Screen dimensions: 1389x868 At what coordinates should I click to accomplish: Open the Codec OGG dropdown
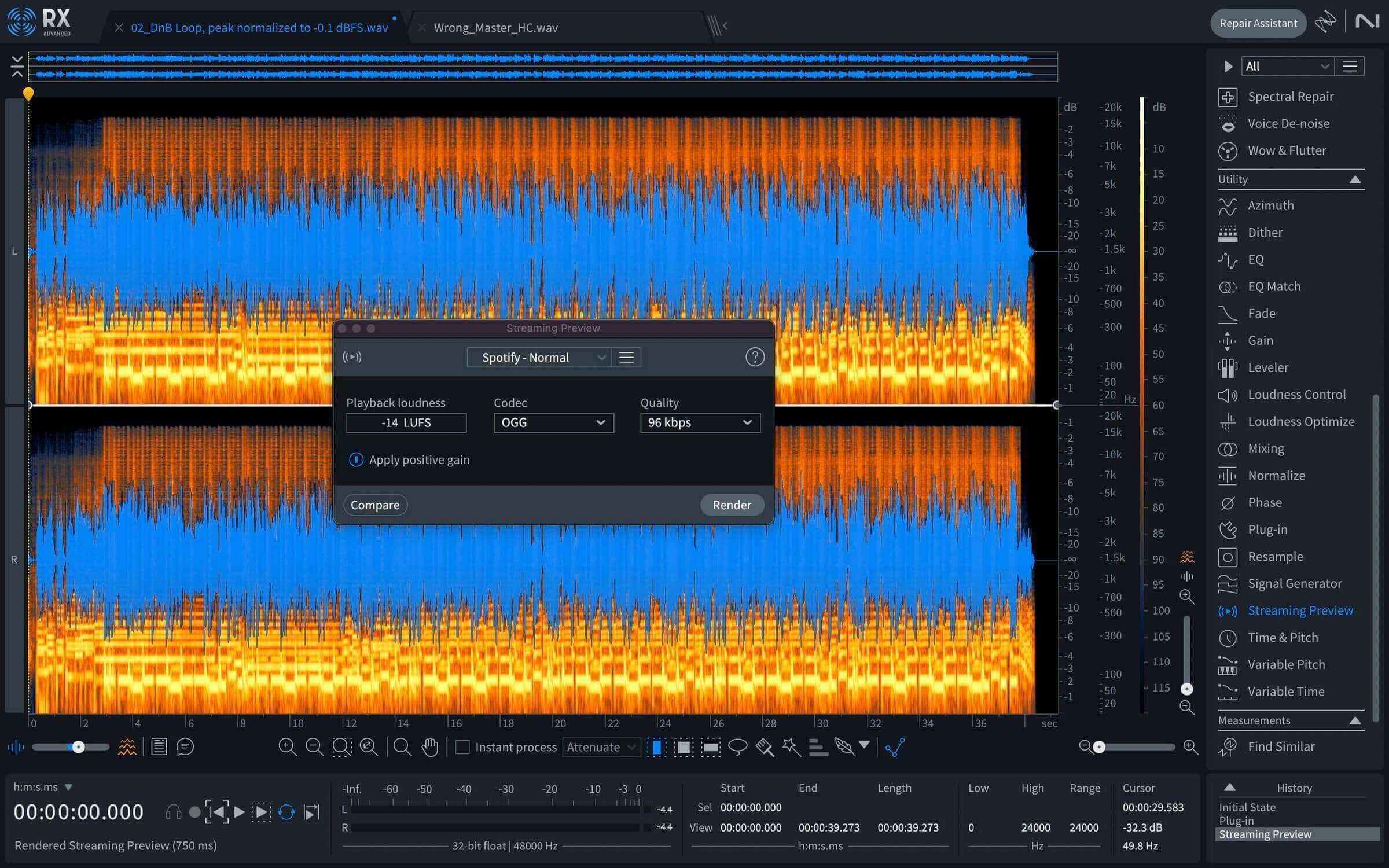pos(553,422)
